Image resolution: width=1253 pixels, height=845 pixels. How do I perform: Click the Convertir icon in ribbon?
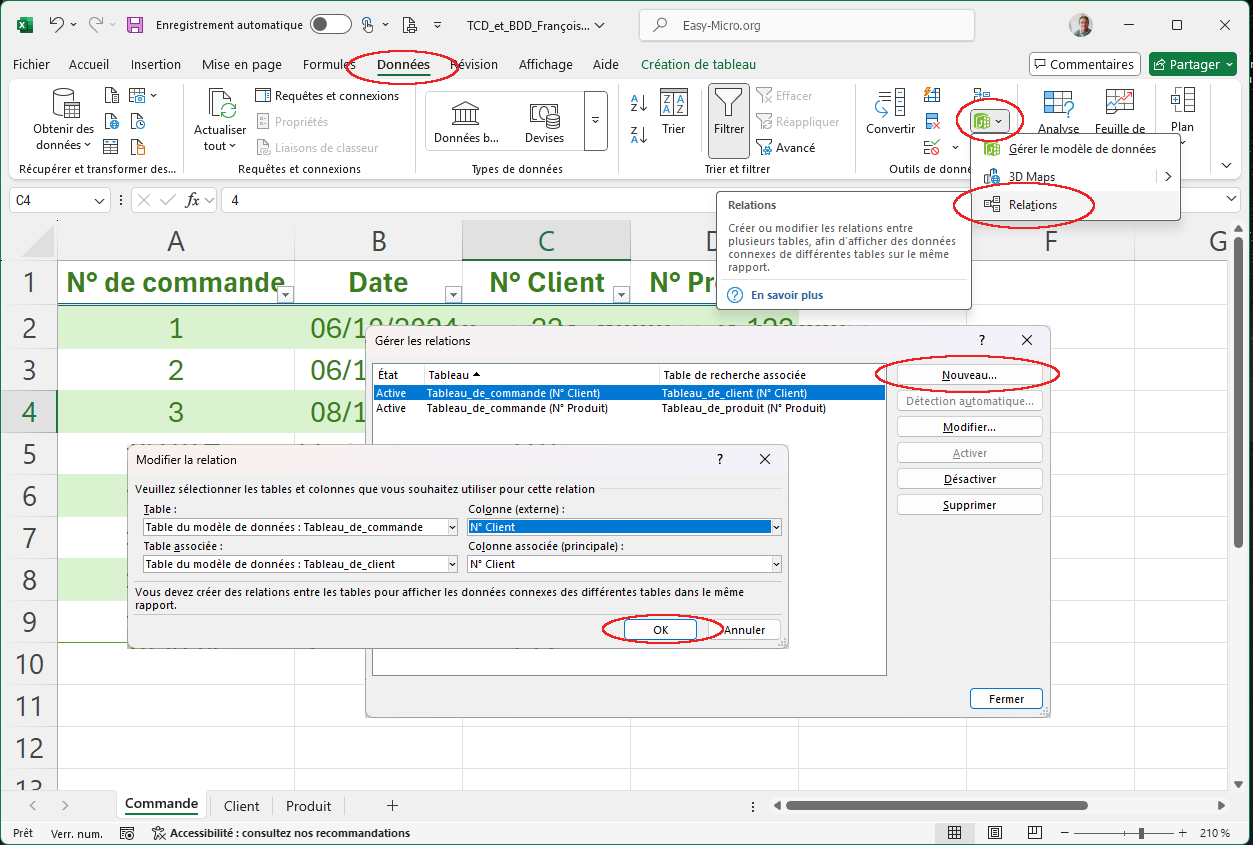[890, 103]
